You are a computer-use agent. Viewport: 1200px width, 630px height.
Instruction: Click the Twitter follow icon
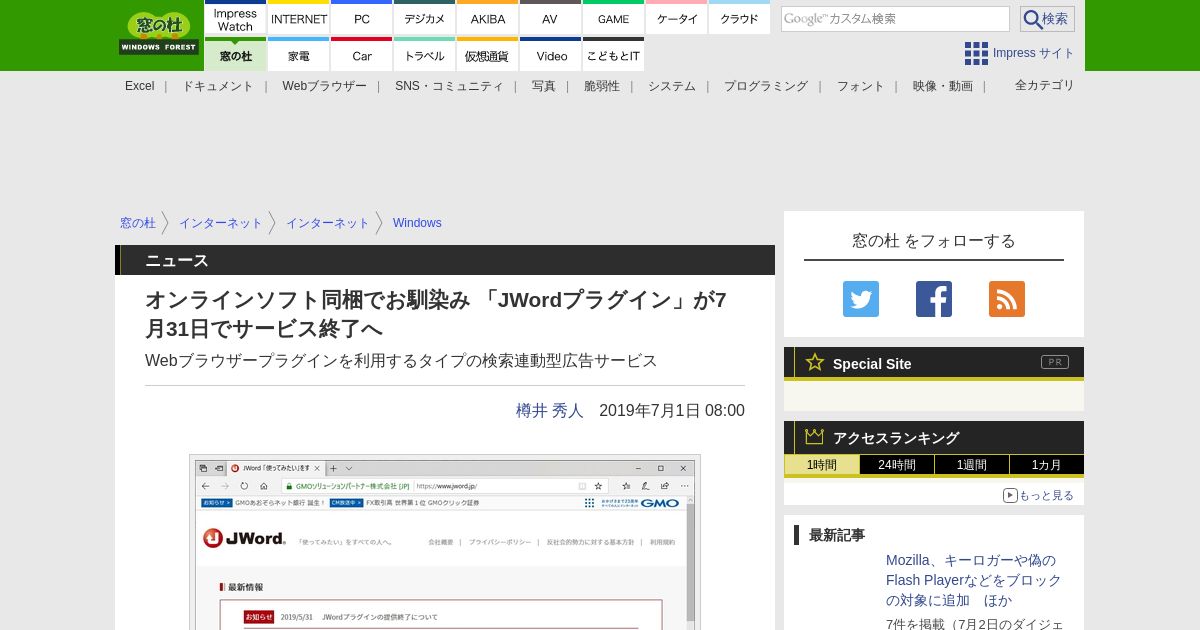[860, 299]
